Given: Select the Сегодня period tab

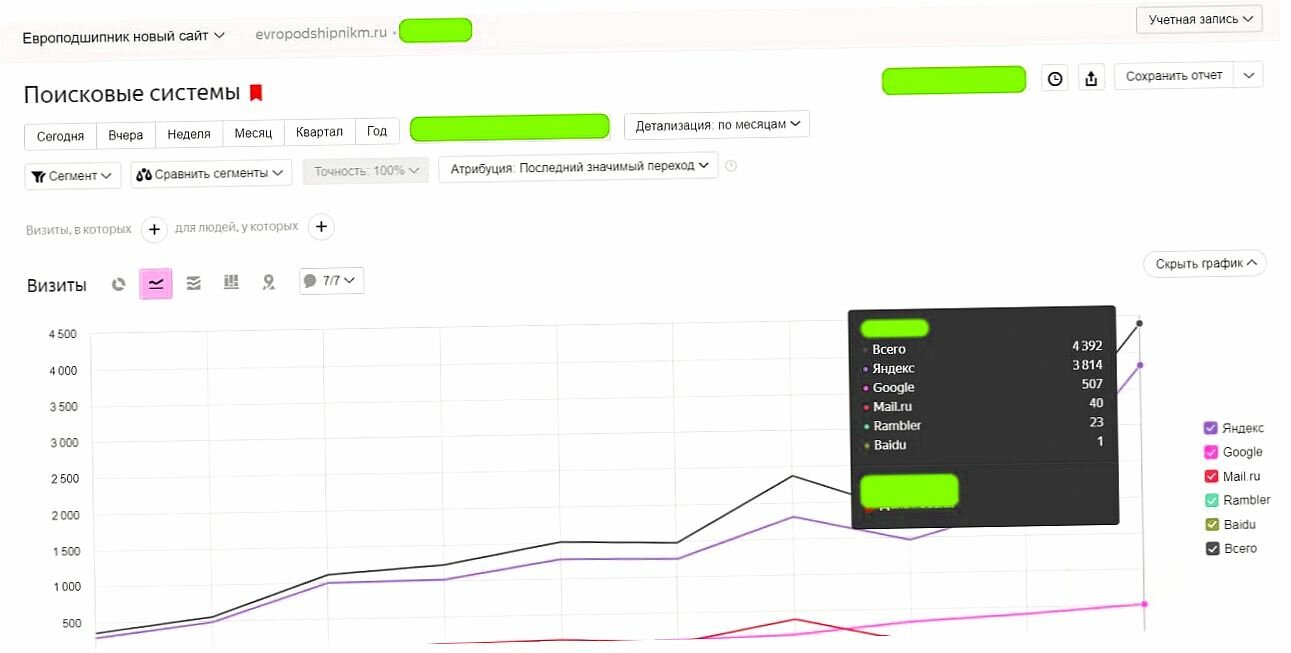Looking at the screenshot, I should tap(60, 136).
